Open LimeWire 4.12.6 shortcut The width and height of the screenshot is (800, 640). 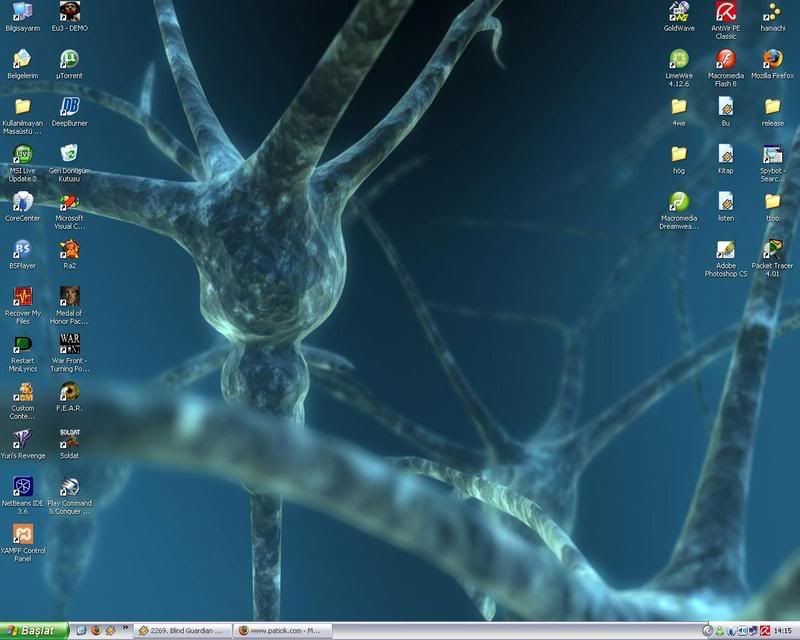pos(679,68)
